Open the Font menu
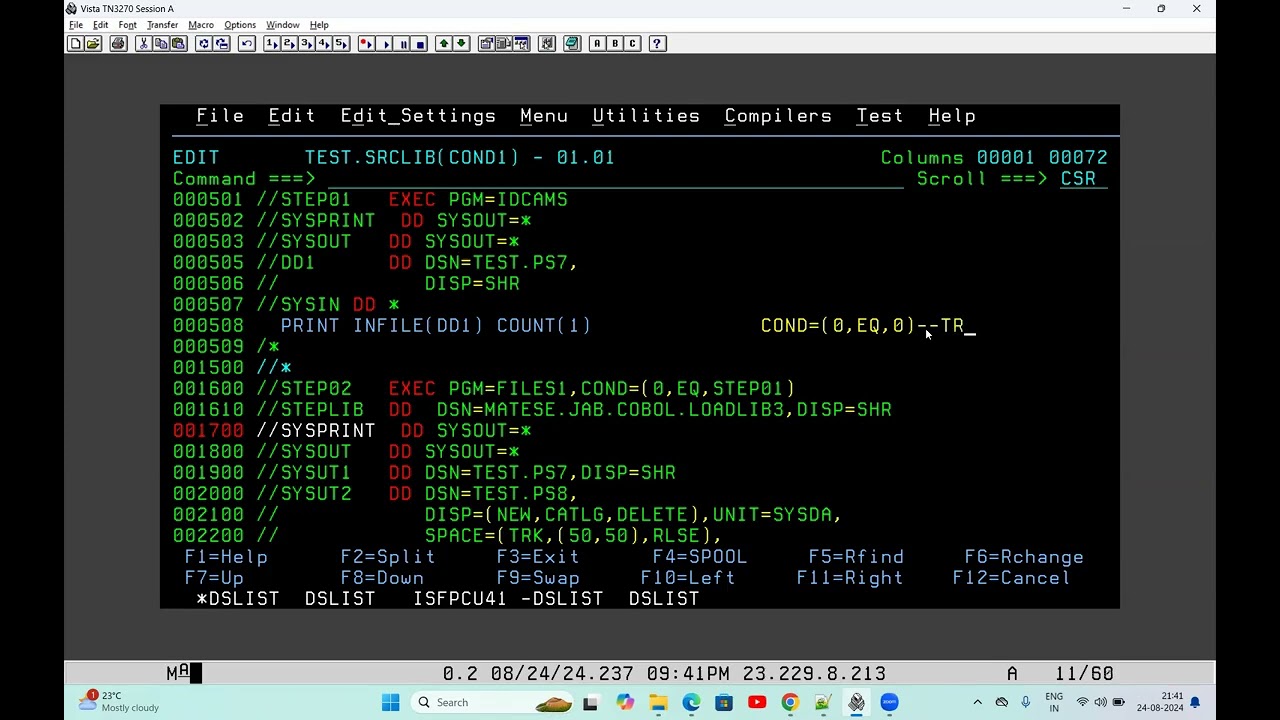The image size is (1280, 720). (x=127, y=25)
